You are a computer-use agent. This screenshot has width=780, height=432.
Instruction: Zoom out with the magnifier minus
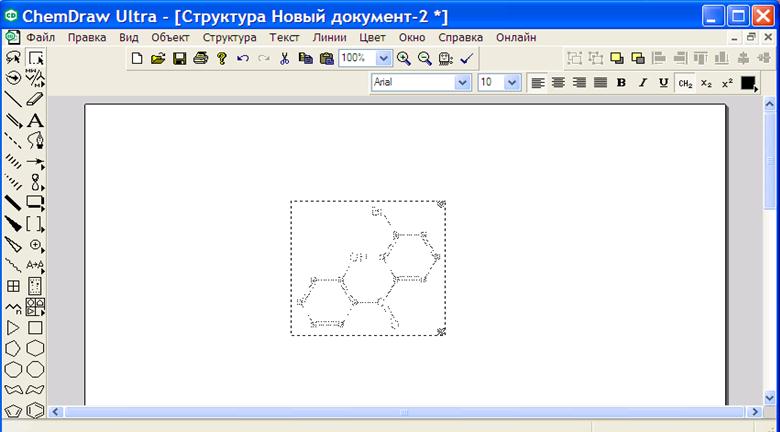pyautogui.click(x=424, y=58)
